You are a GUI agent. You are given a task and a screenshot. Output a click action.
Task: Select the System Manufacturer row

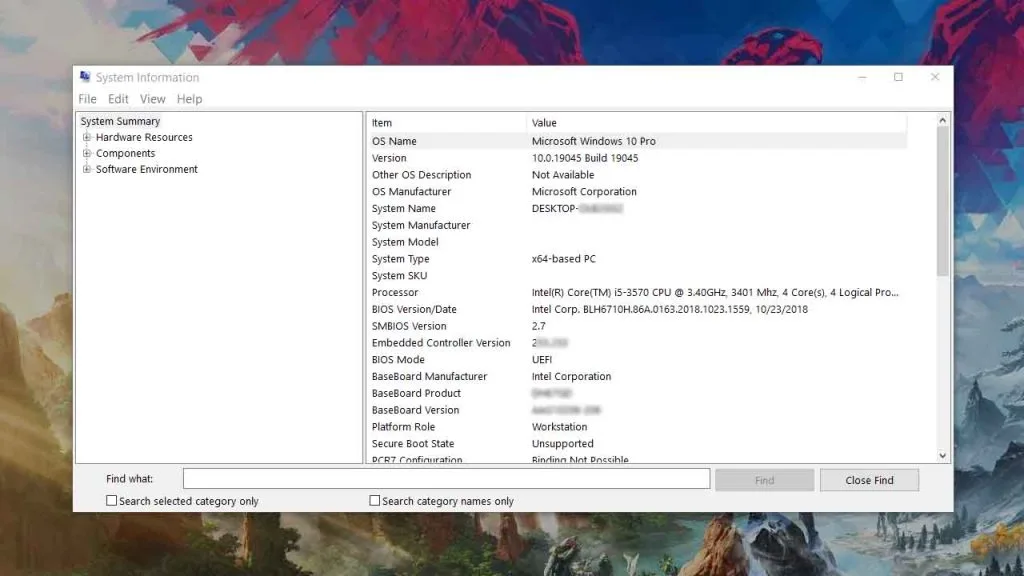point(639,225)
